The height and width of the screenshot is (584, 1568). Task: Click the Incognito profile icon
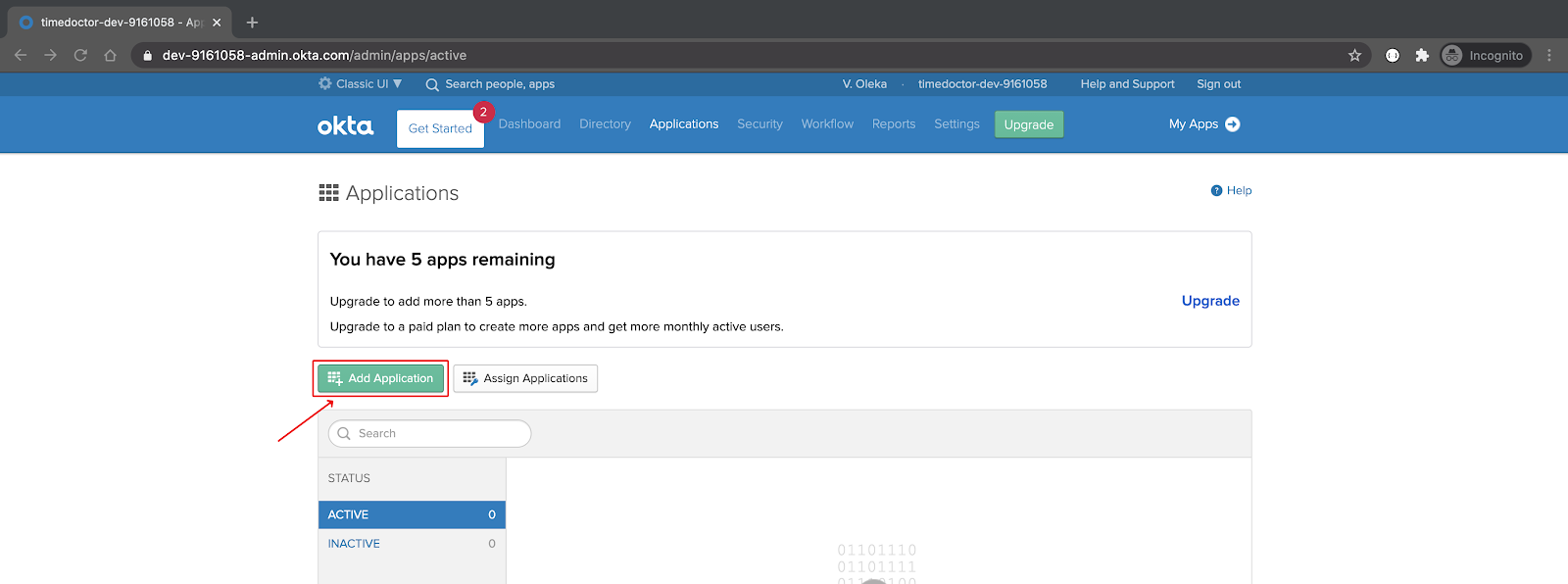(1452, 55)
